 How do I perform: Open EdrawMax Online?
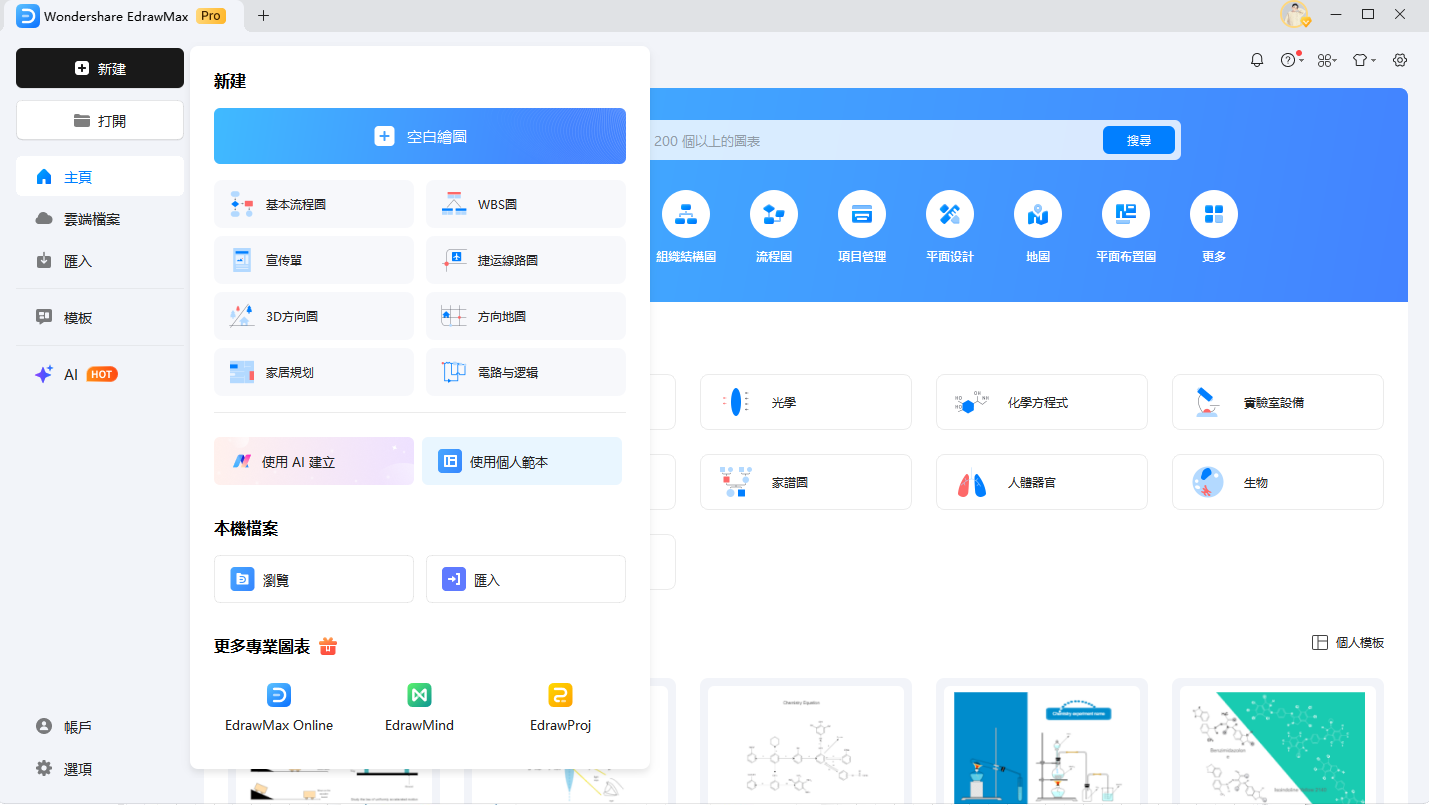(x=279, y=707)
